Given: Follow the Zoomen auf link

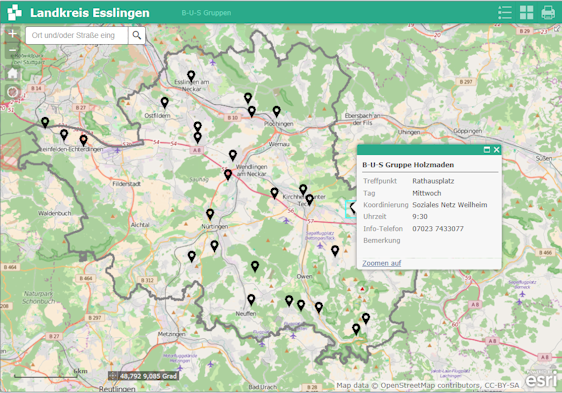Looking at the screenshot, I should (x=381, y=263).
